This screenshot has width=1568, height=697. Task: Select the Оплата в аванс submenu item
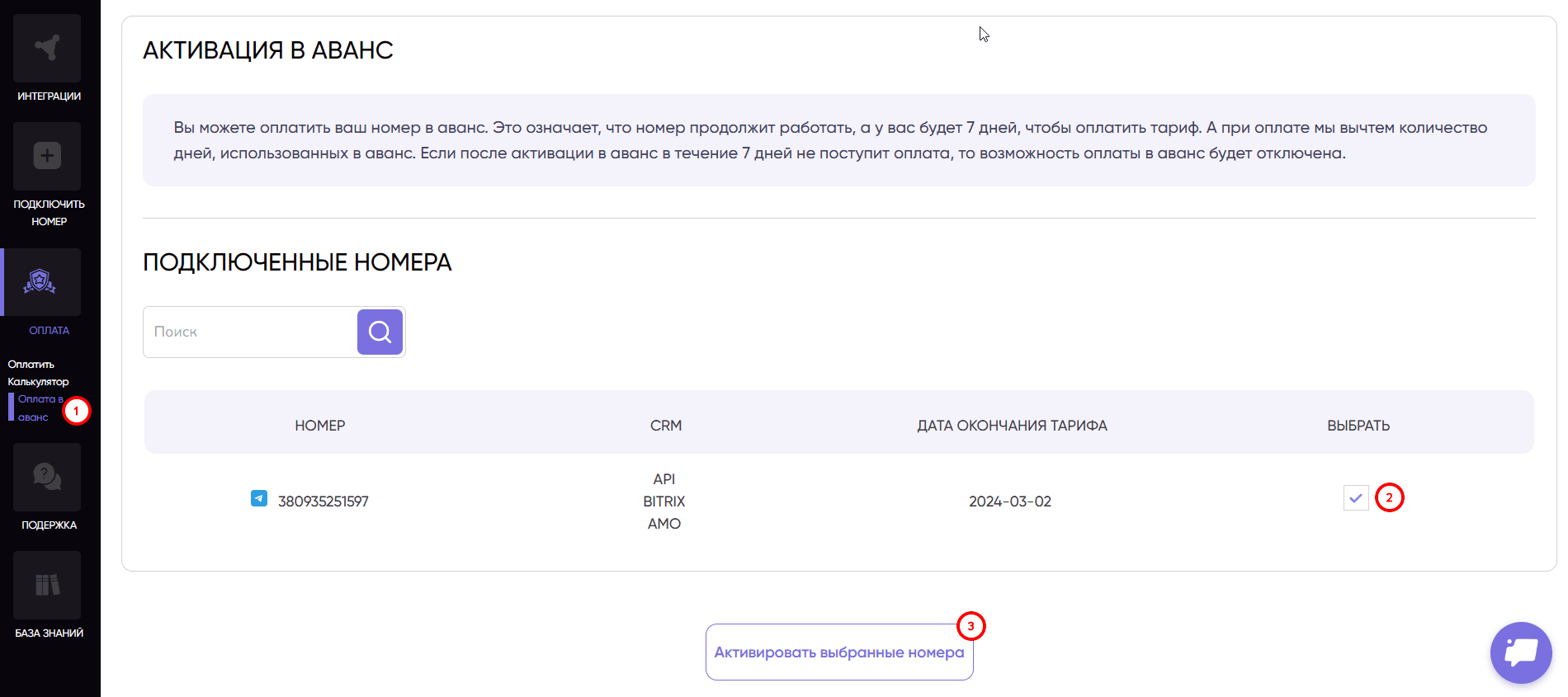click(x=40, y=408)
